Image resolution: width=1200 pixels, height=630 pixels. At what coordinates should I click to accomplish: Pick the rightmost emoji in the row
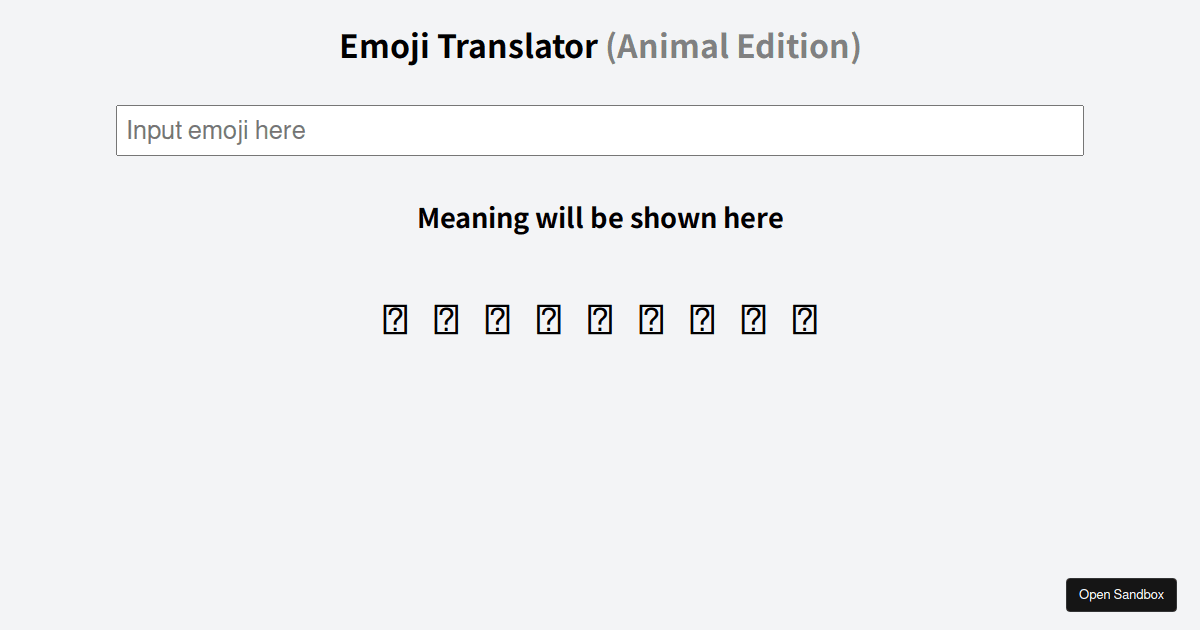tap(804, 319)
